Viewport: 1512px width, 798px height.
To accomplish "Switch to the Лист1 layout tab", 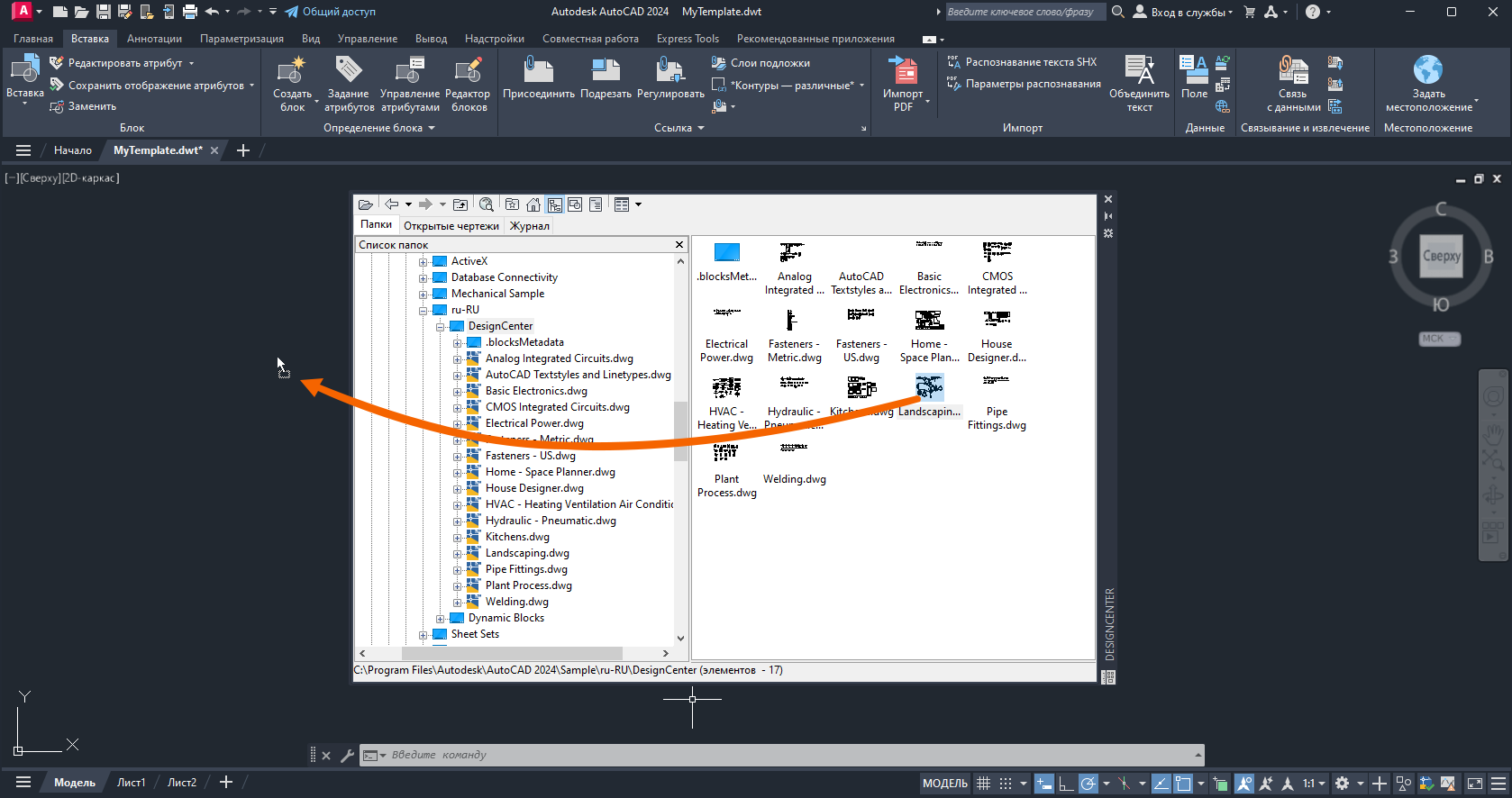I will (x=131, y=783).
